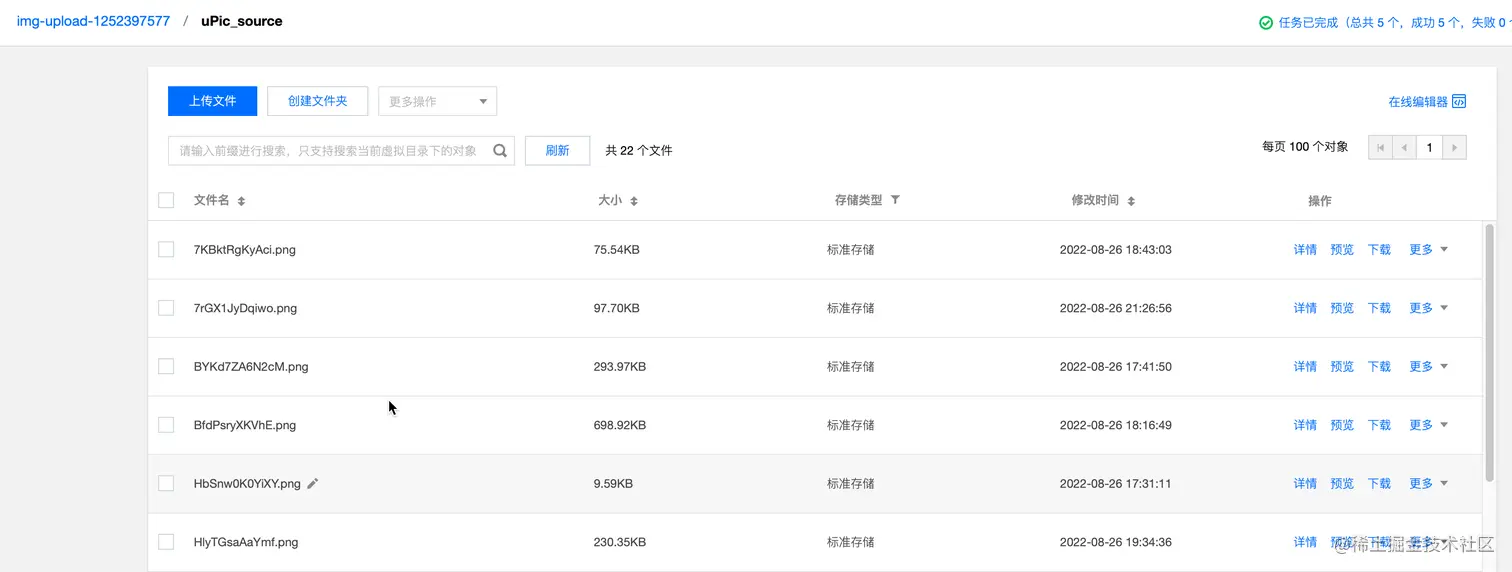Viewport: 1512px width, 572px height.
Task: Go to previous page arrow
Action: tap(1405, 147)
